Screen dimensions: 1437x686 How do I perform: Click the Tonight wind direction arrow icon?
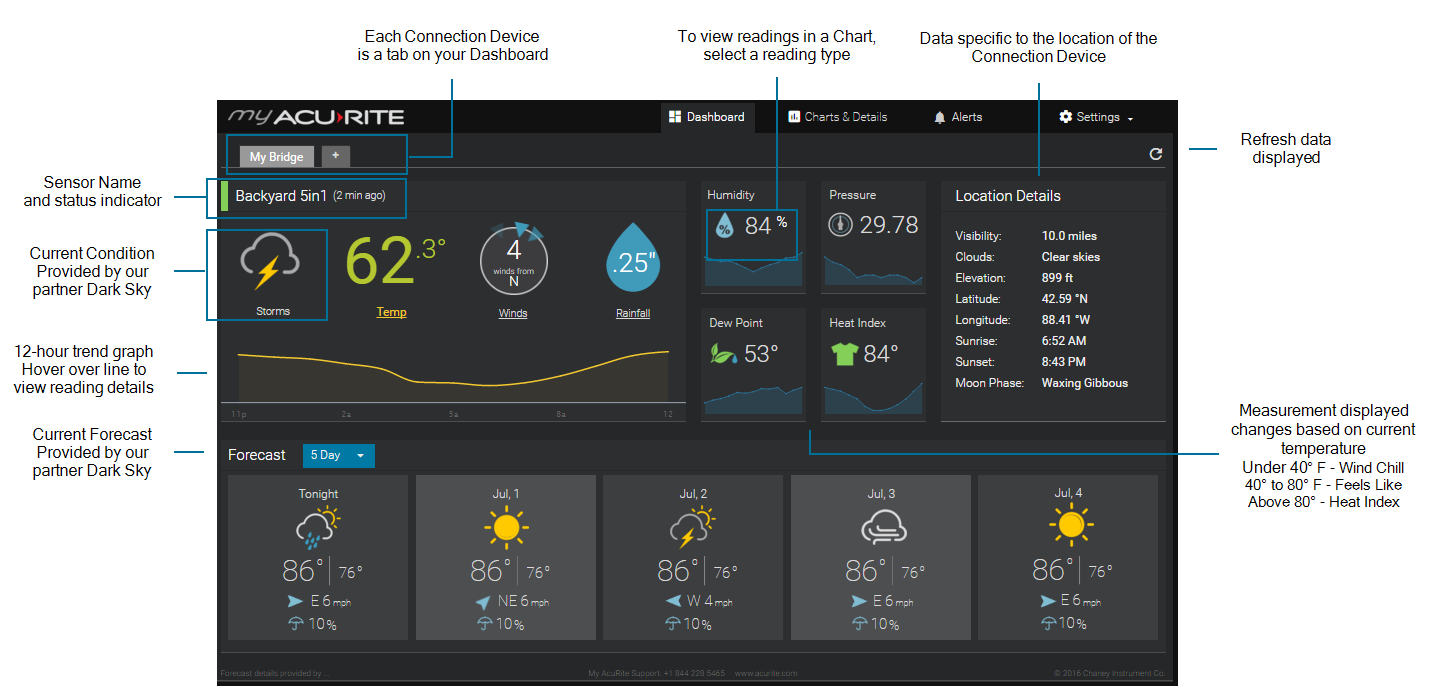295,601
